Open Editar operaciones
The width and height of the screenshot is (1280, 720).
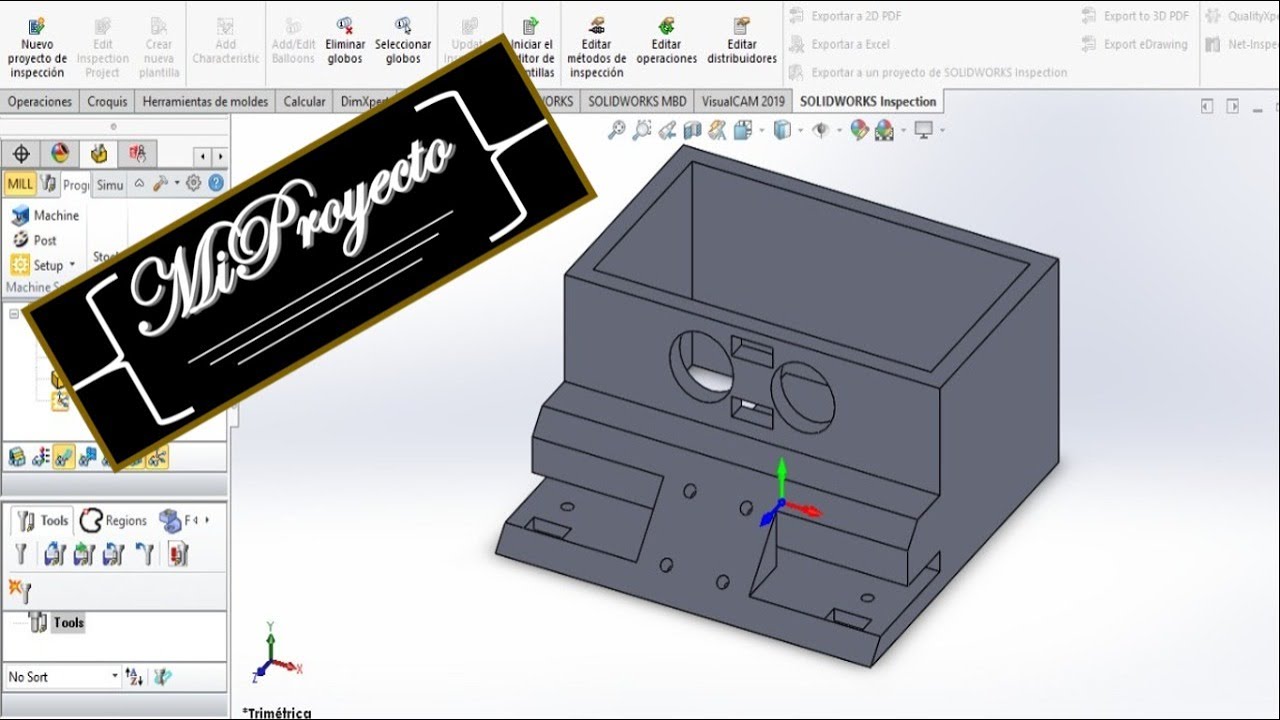pyautogui.click(x=666, y=40)
